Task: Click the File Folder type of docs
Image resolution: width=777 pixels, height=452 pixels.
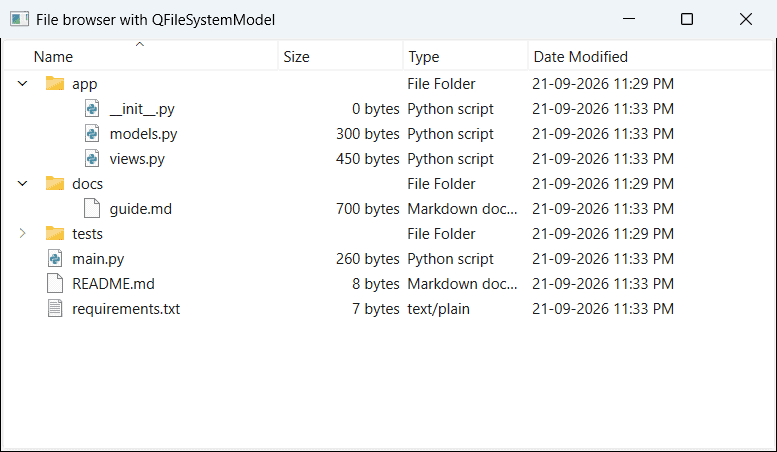Action: pos(441,184)
